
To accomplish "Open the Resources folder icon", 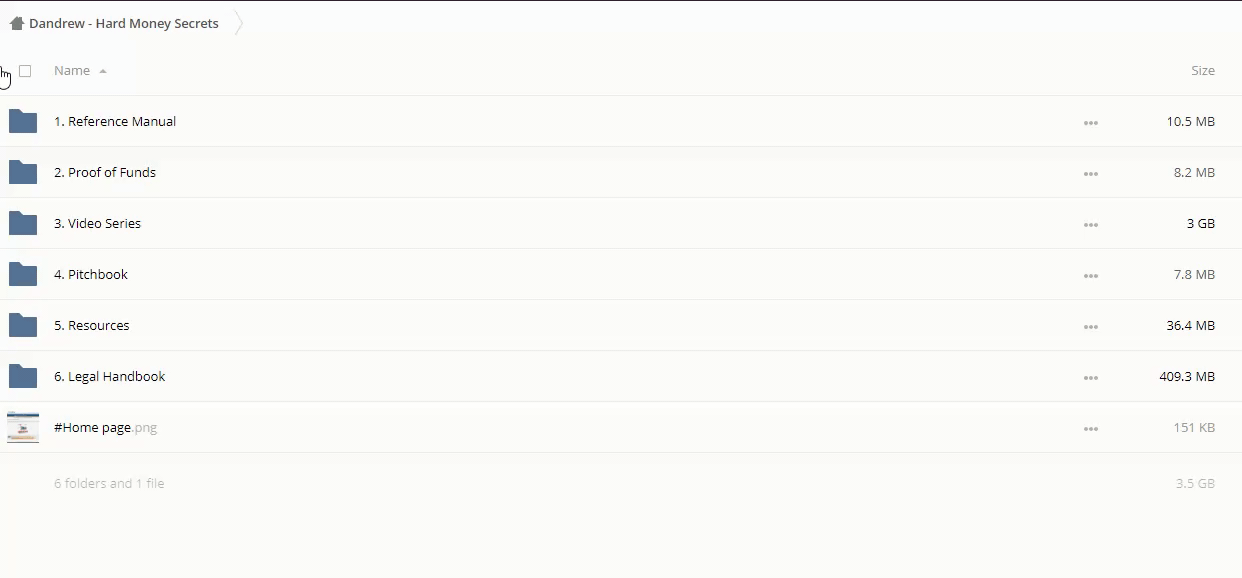I will click(x=23, y=326).
